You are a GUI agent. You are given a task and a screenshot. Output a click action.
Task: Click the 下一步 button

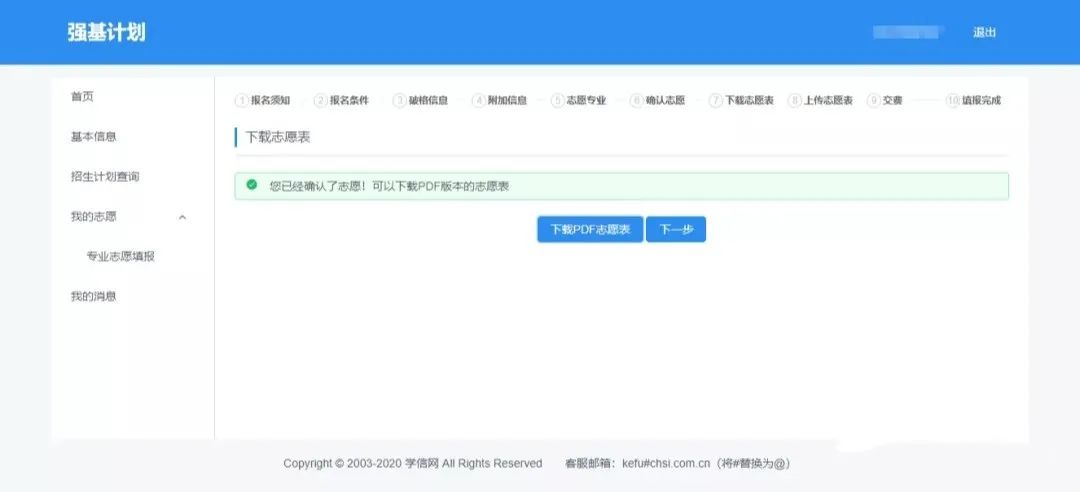tap(676, 229)
